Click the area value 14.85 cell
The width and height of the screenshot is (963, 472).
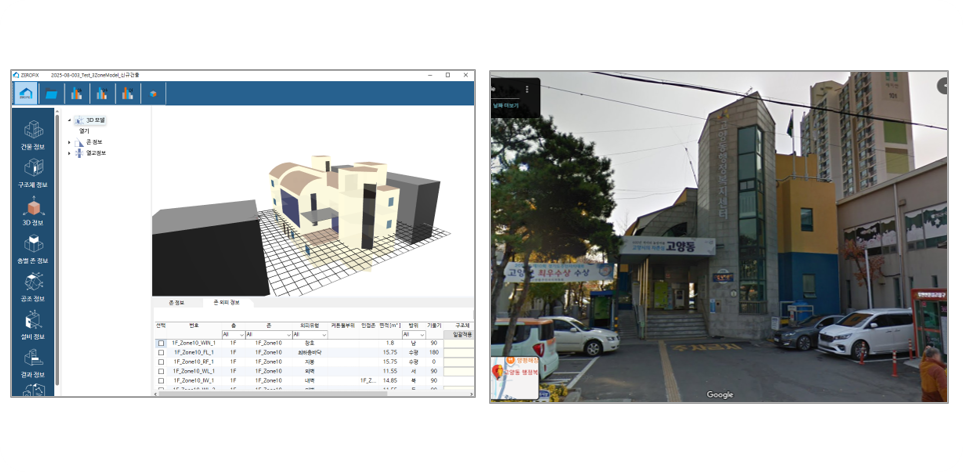[x=389, y=381]
